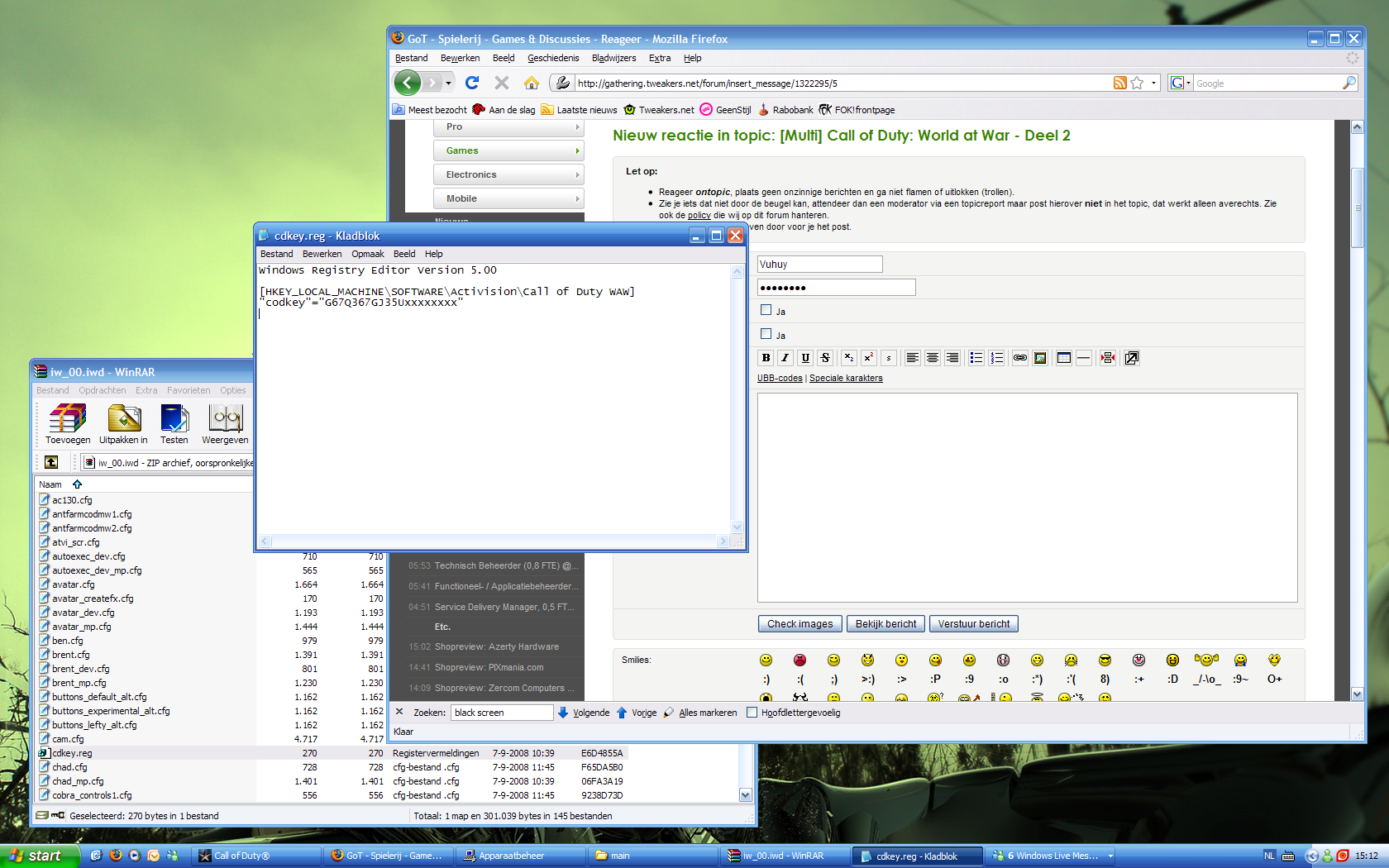Viewport: 1389px width, 868px height.
Task: Open UBB-codes link
Action: click(x=780, y=378)
